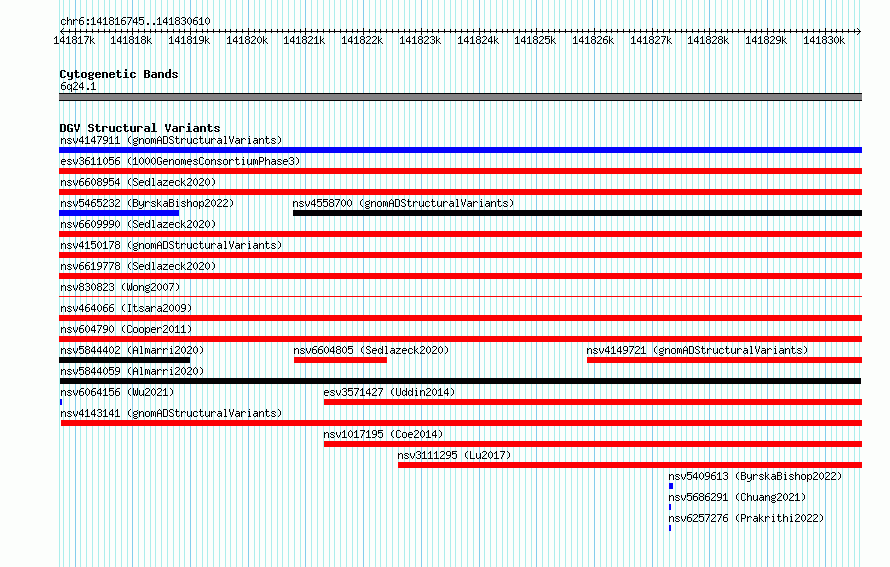
Task: Click the small blue nsv5409613 marker
Action: coord(671,486)
